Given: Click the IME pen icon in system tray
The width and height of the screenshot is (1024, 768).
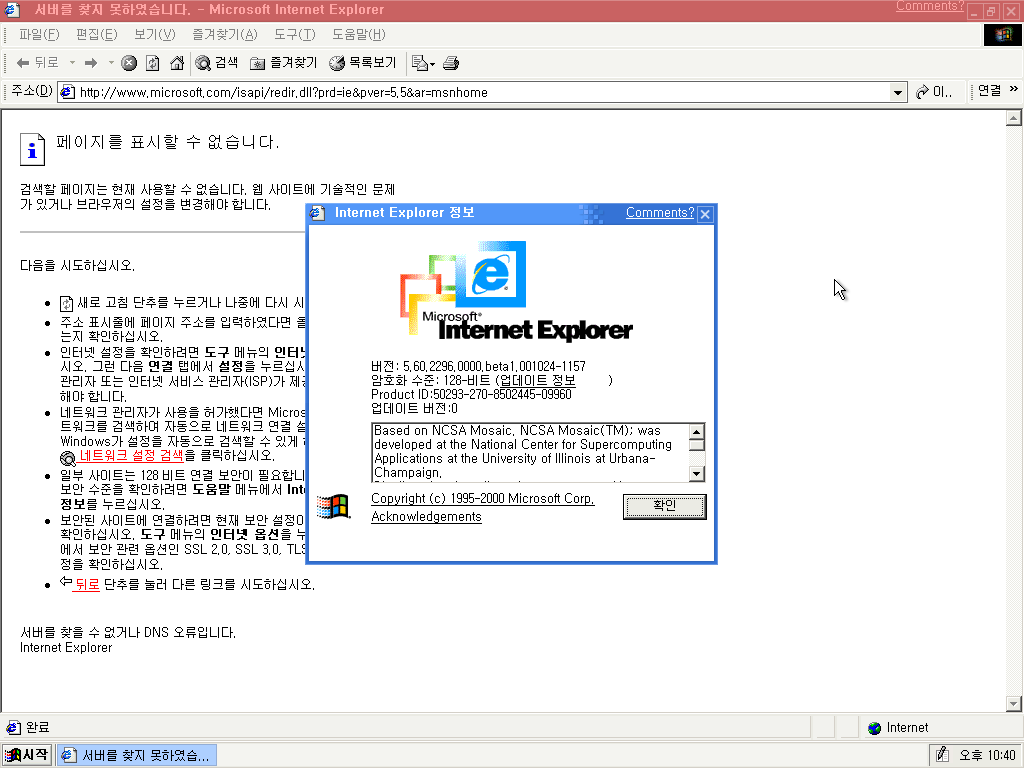Looking at the screenshot, I should coord(942,755).
